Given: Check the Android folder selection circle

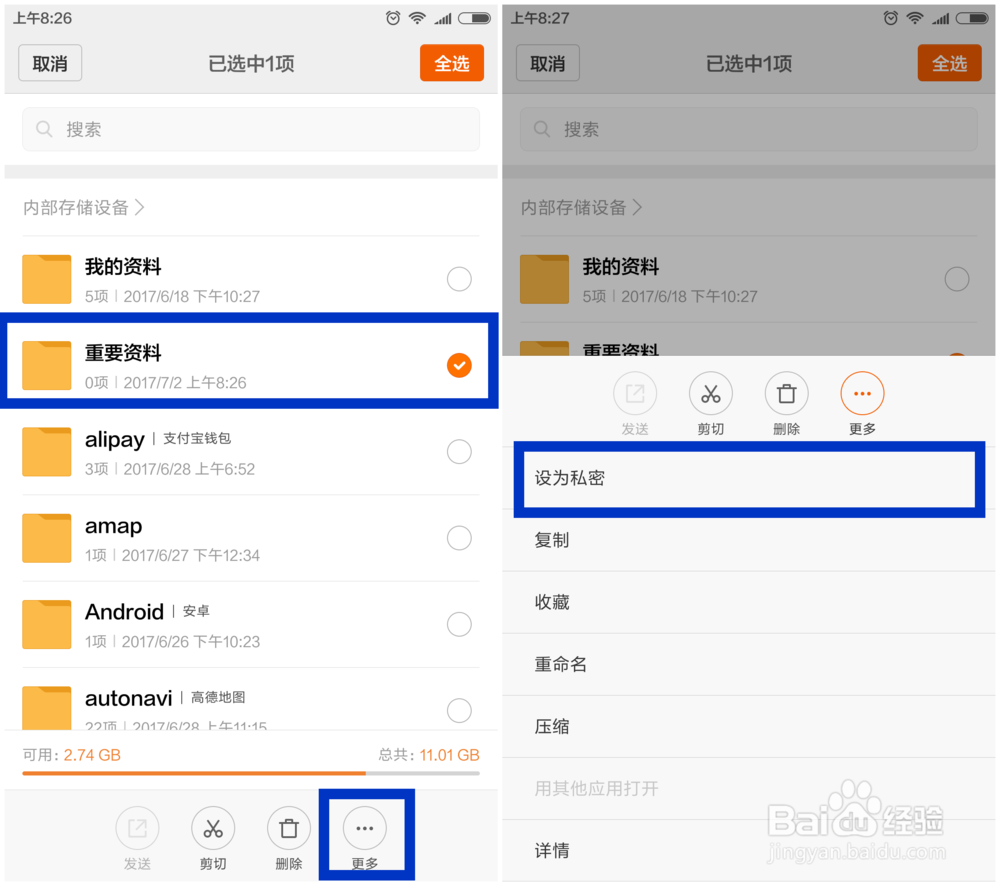Looking at the screenshot, I should [x=459, y=624].
